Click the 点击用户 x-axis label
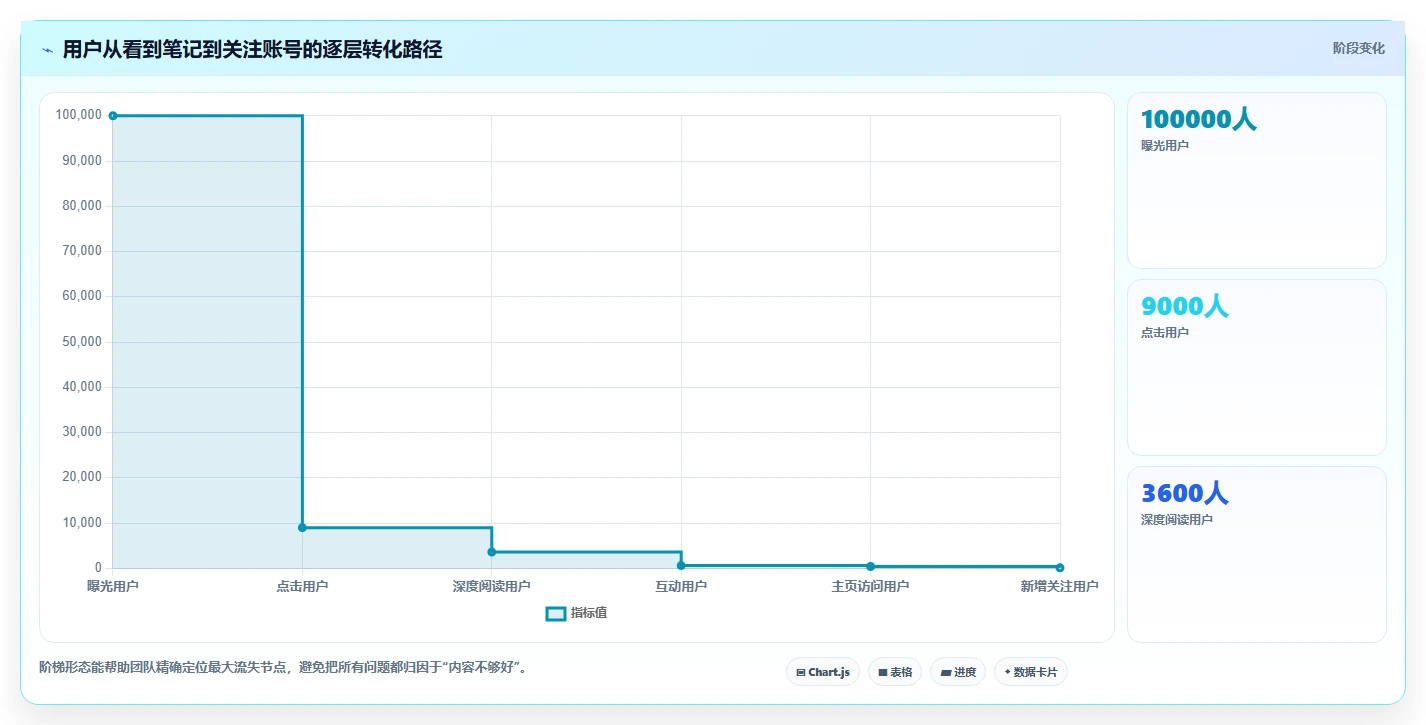 pyautogui.click(x=302, y=586)
